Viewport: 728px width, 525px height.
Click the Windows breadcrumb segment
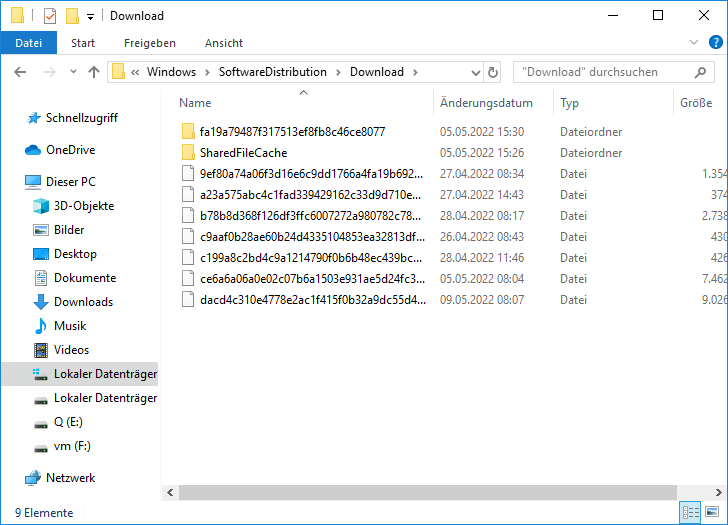[171, 72]
